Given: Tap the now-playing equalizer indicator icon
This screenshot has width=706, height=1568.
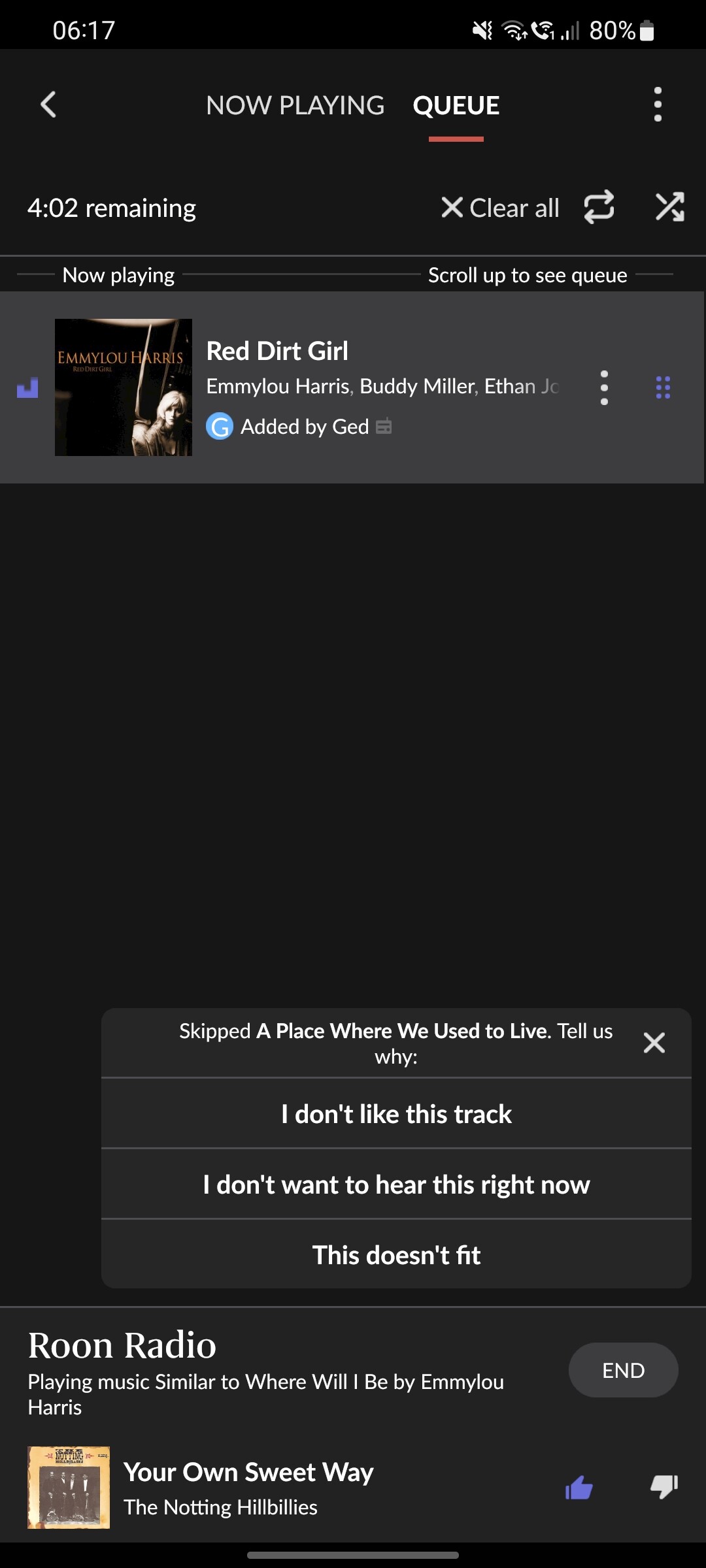Looking at the screenshot, I should [27, 387].
